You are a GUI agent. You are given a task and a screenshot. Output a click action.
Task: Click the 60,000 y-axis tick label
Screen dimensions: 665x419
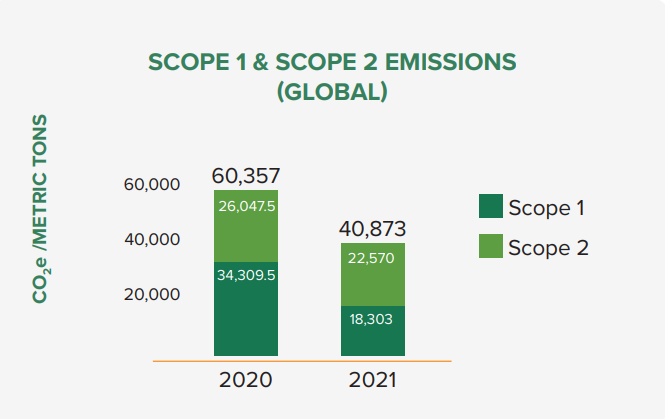pos(151,185)
